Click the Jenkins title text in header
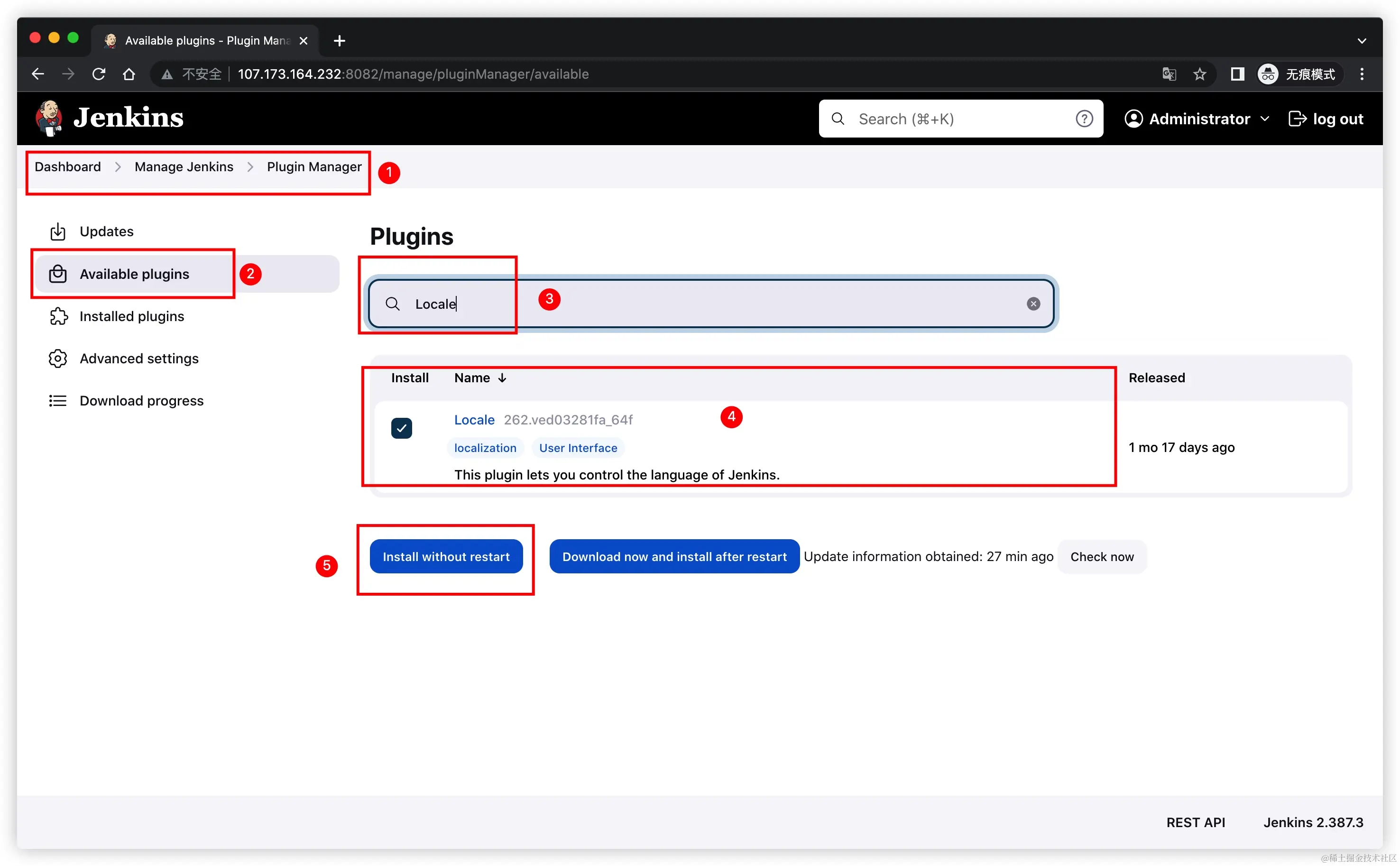The width and height of the screenshot is (1400, 866). click(x=128, y=118)
